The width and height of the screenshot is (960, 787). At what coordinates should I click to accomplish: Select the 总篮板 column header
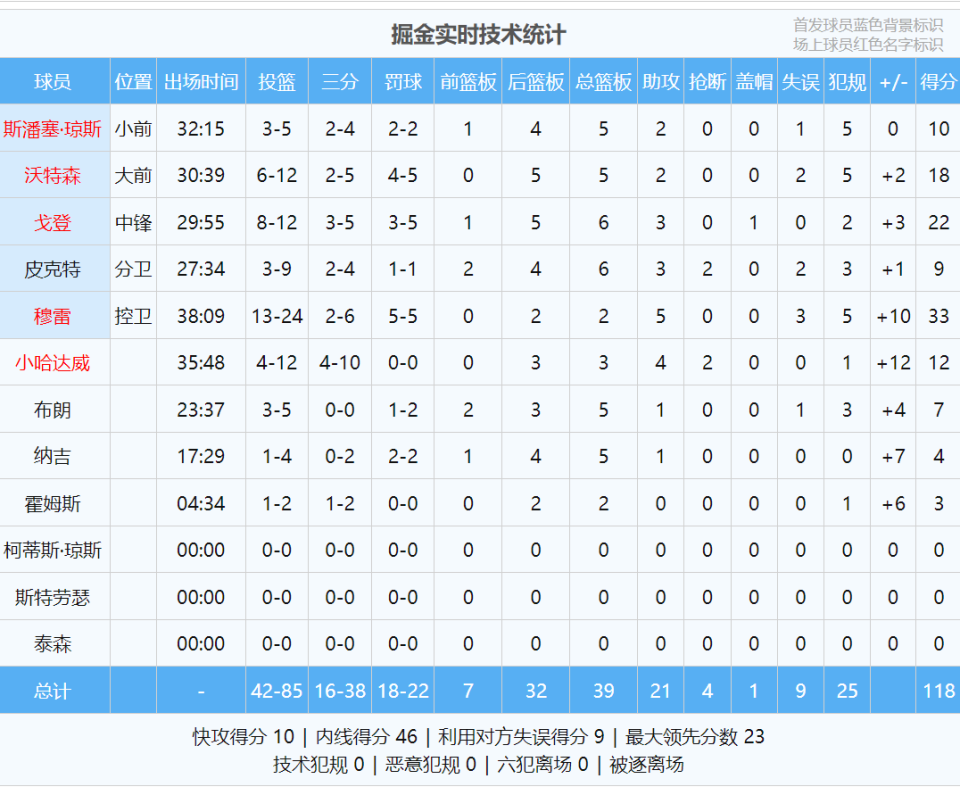(x=603, y=82)
